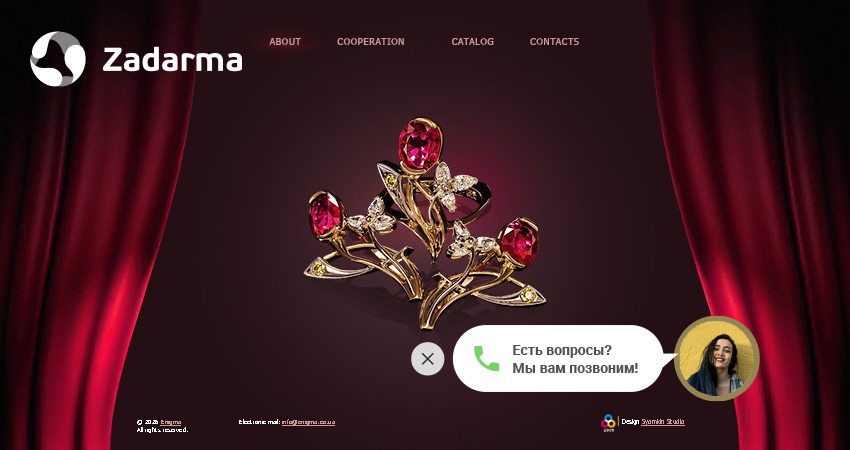The width and height of the screenshot is (850, 450).
Task: Select the right ruby ring
Action: coord(519,242)
